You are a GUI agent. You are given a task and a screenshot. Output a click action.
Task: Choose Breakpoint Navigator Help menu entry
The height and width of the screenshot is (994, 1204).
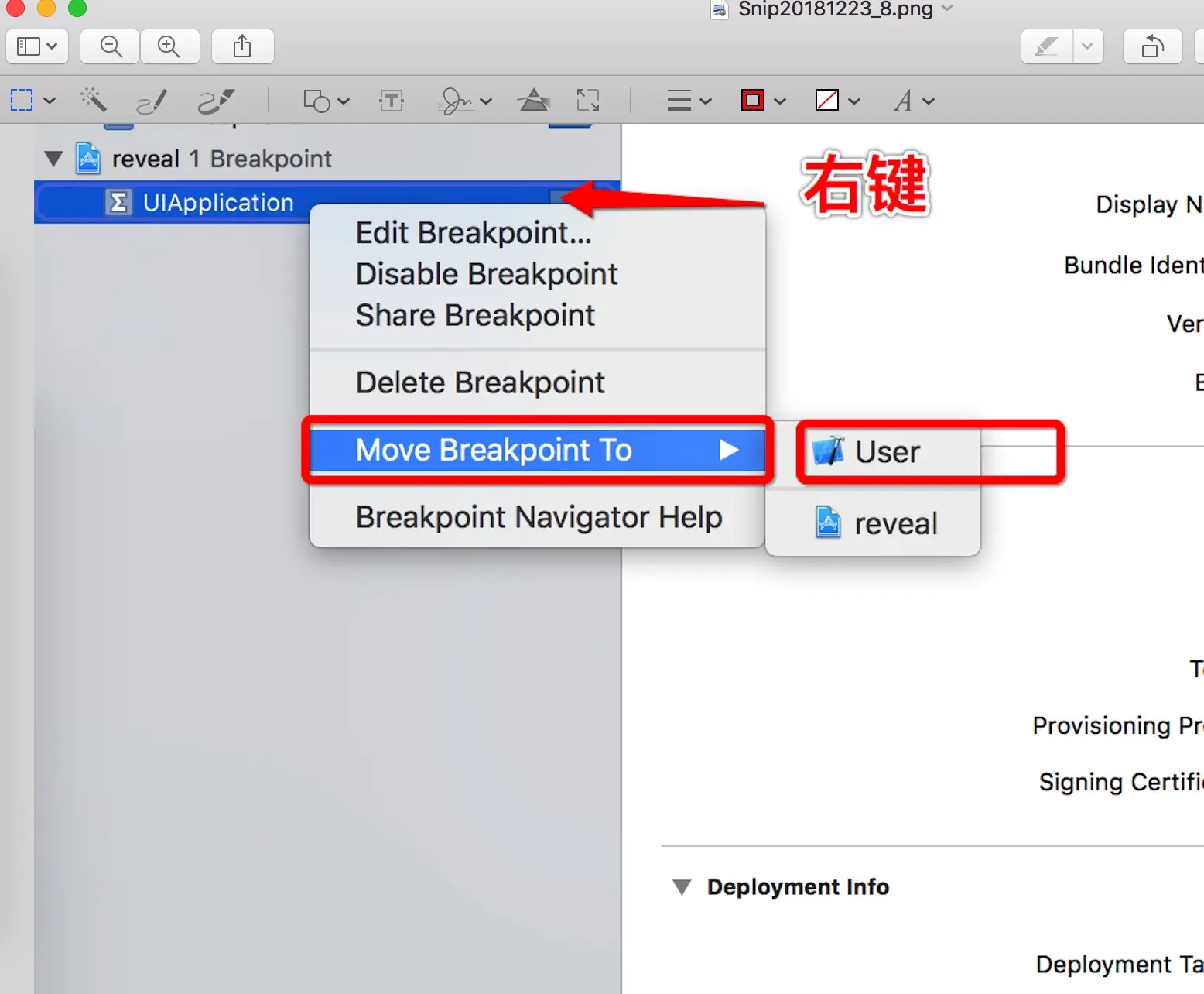tap(539, 517)
